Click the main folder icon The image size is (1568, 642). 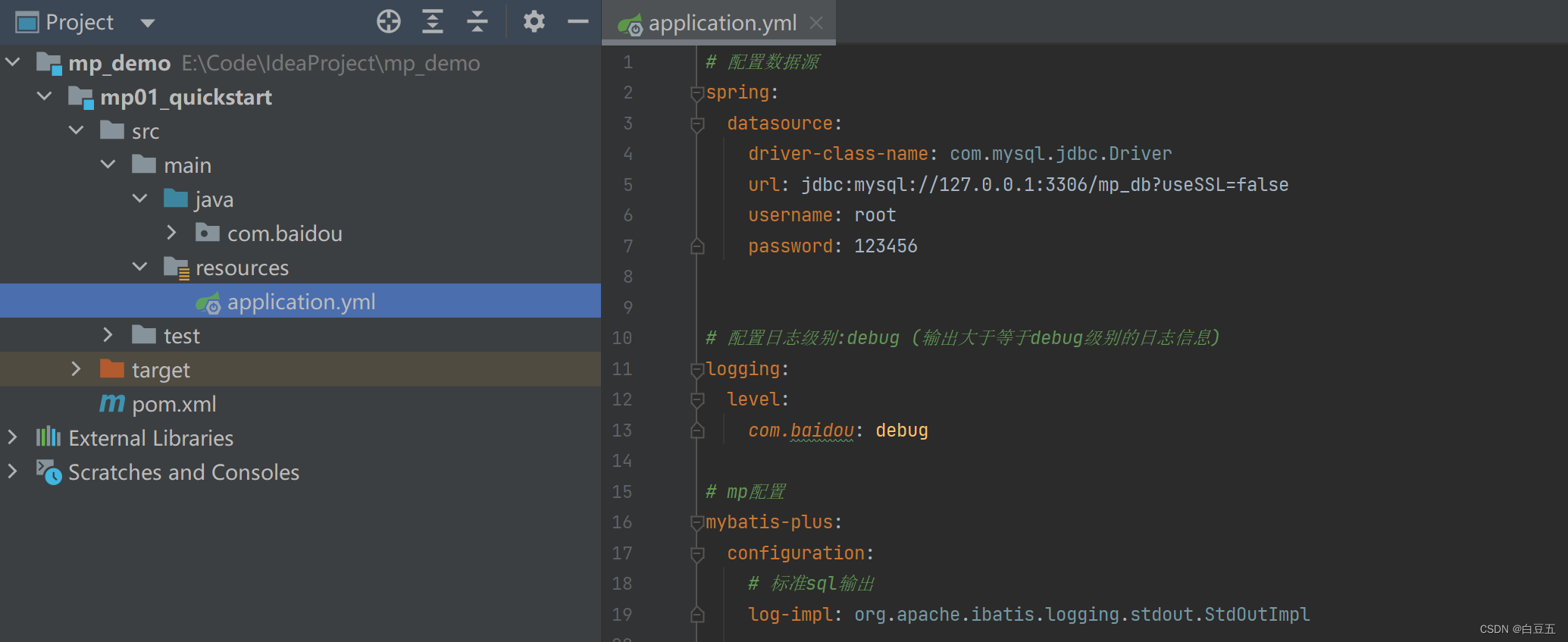144,164
